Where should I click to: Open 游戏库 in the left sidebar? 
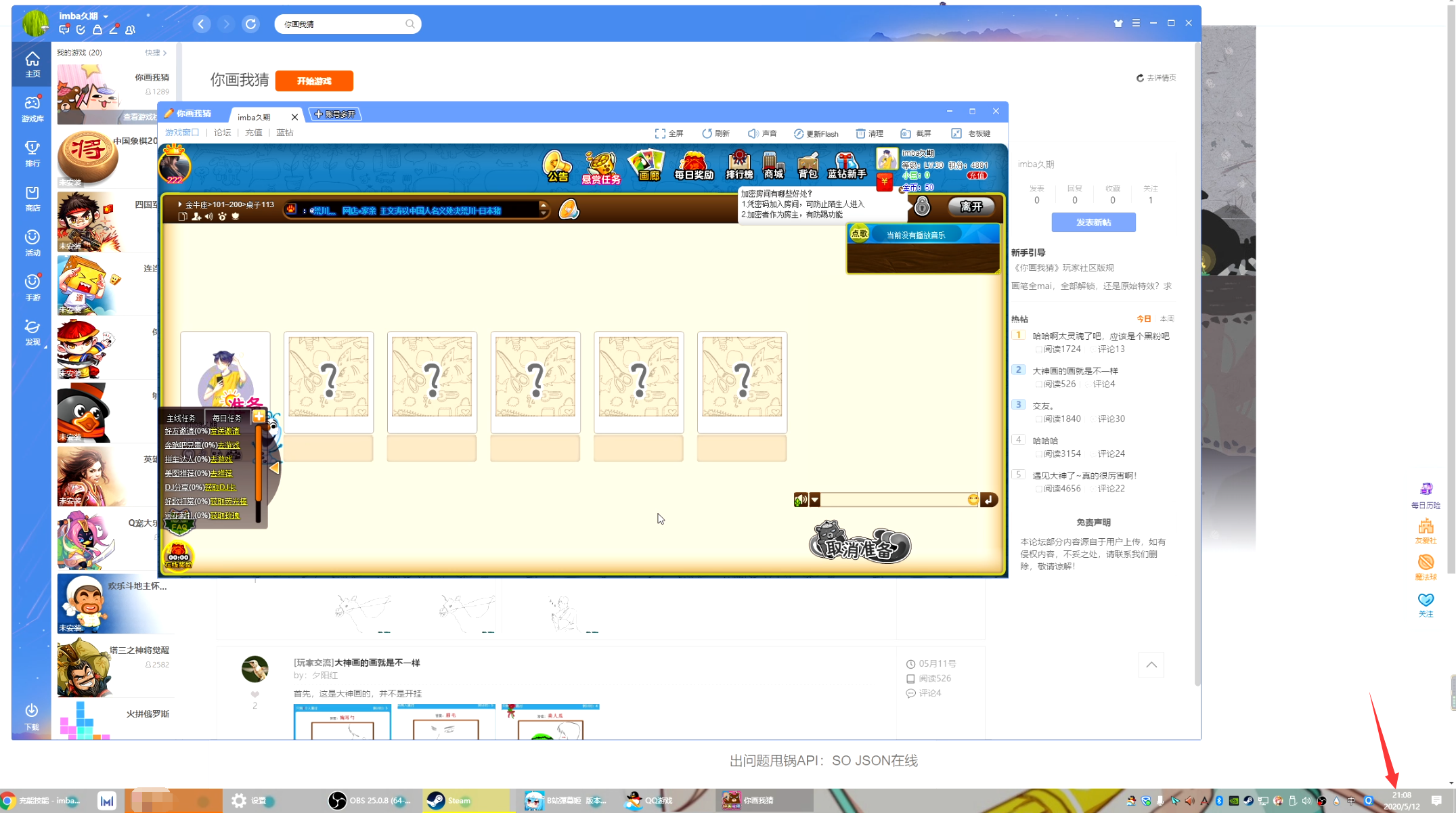click(x=32, y=108)
